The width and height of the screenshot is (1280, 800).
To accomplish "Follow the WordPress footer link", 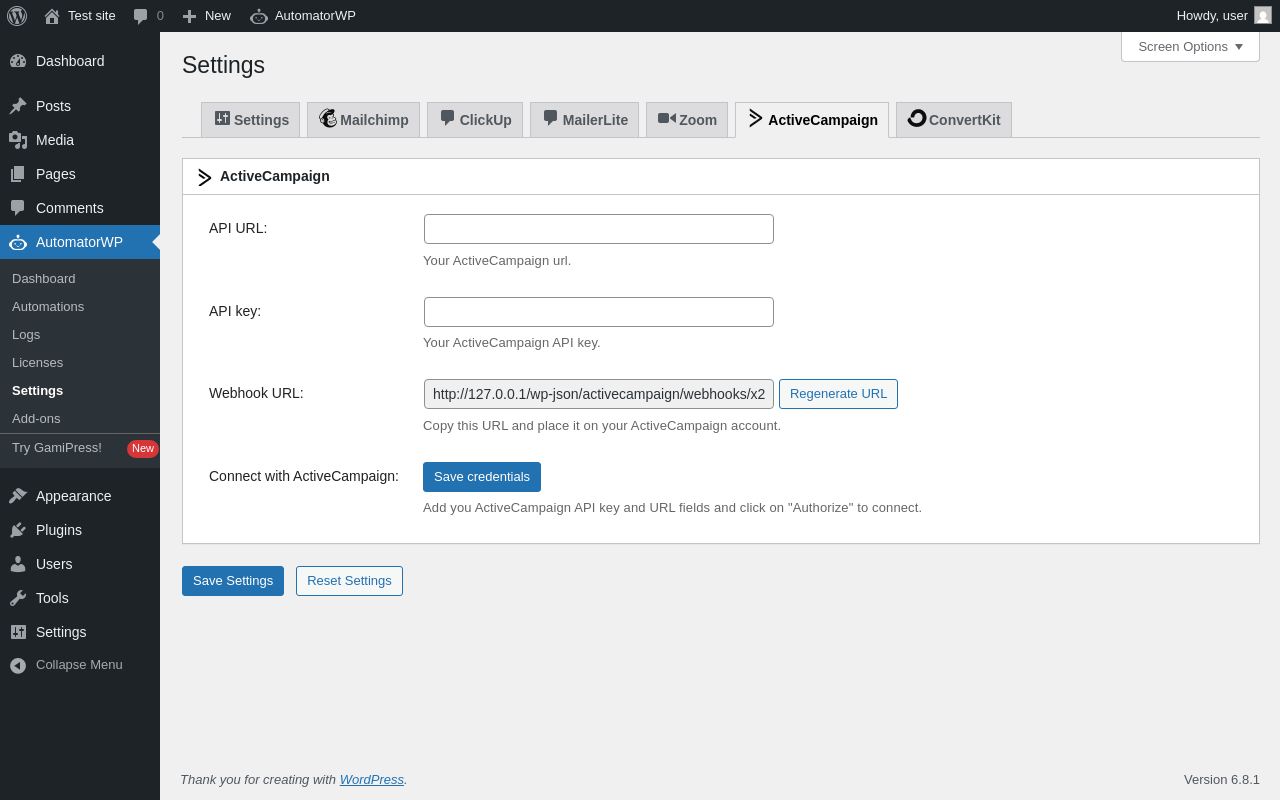I will click(x=372, y=780).
